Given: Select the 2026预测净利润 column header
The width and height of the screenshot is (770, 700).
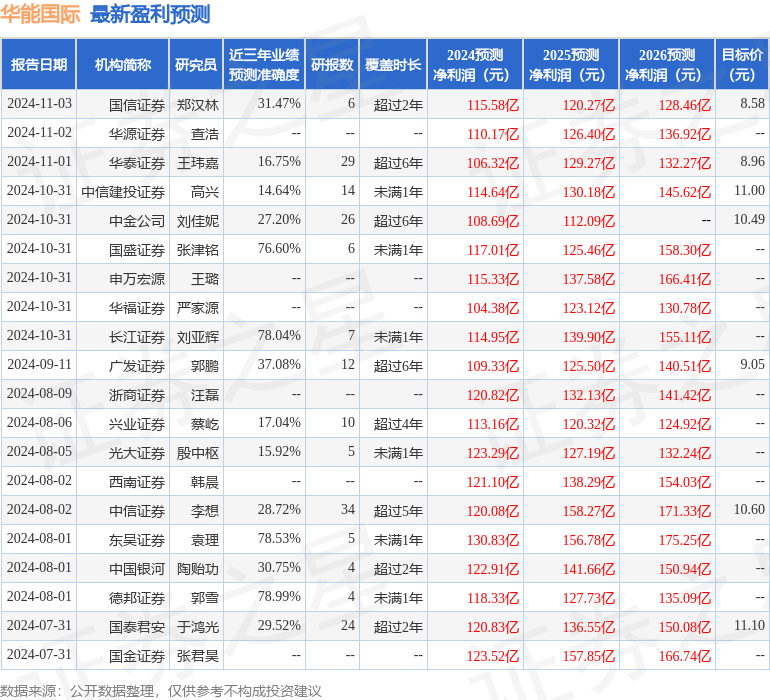Looking at the screenshot, I should tap(667, 65).
